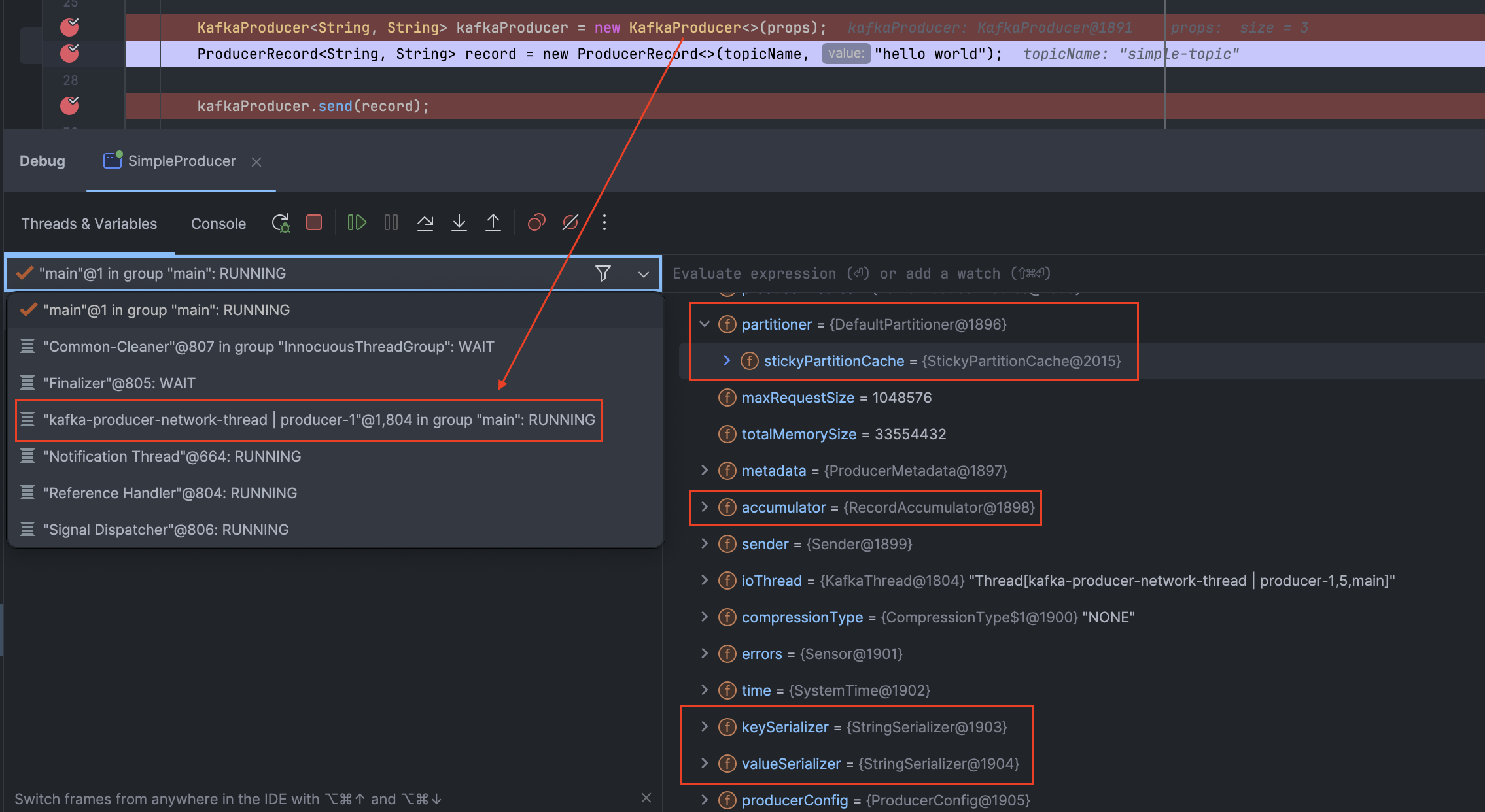The image size is (1485, 812).
Task: Toggle Mute Breakpoints
Action: point(570,223)
